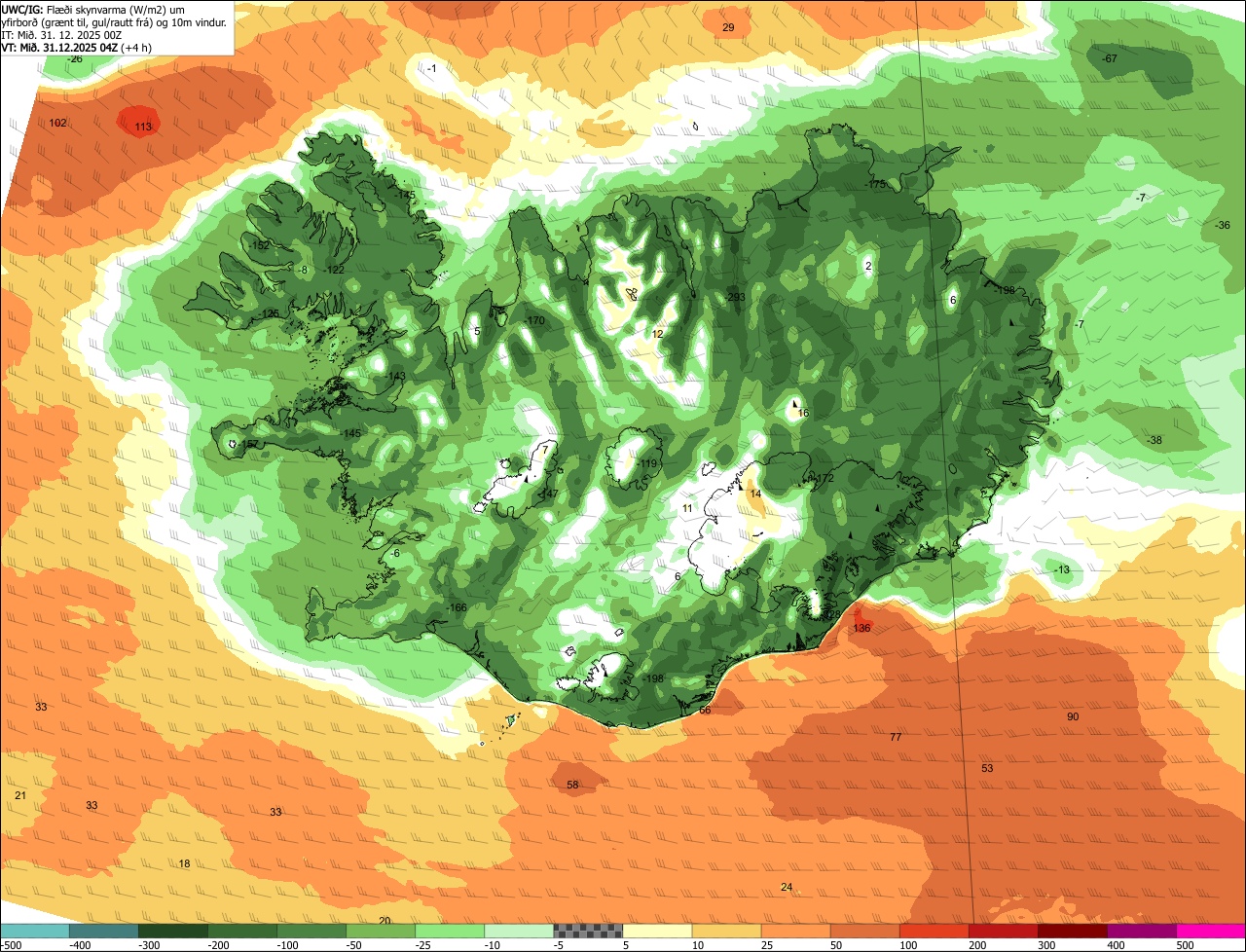Click the -36 value at the right edge
This screenshot has height=952, width=1246.
coord(1223,225)
